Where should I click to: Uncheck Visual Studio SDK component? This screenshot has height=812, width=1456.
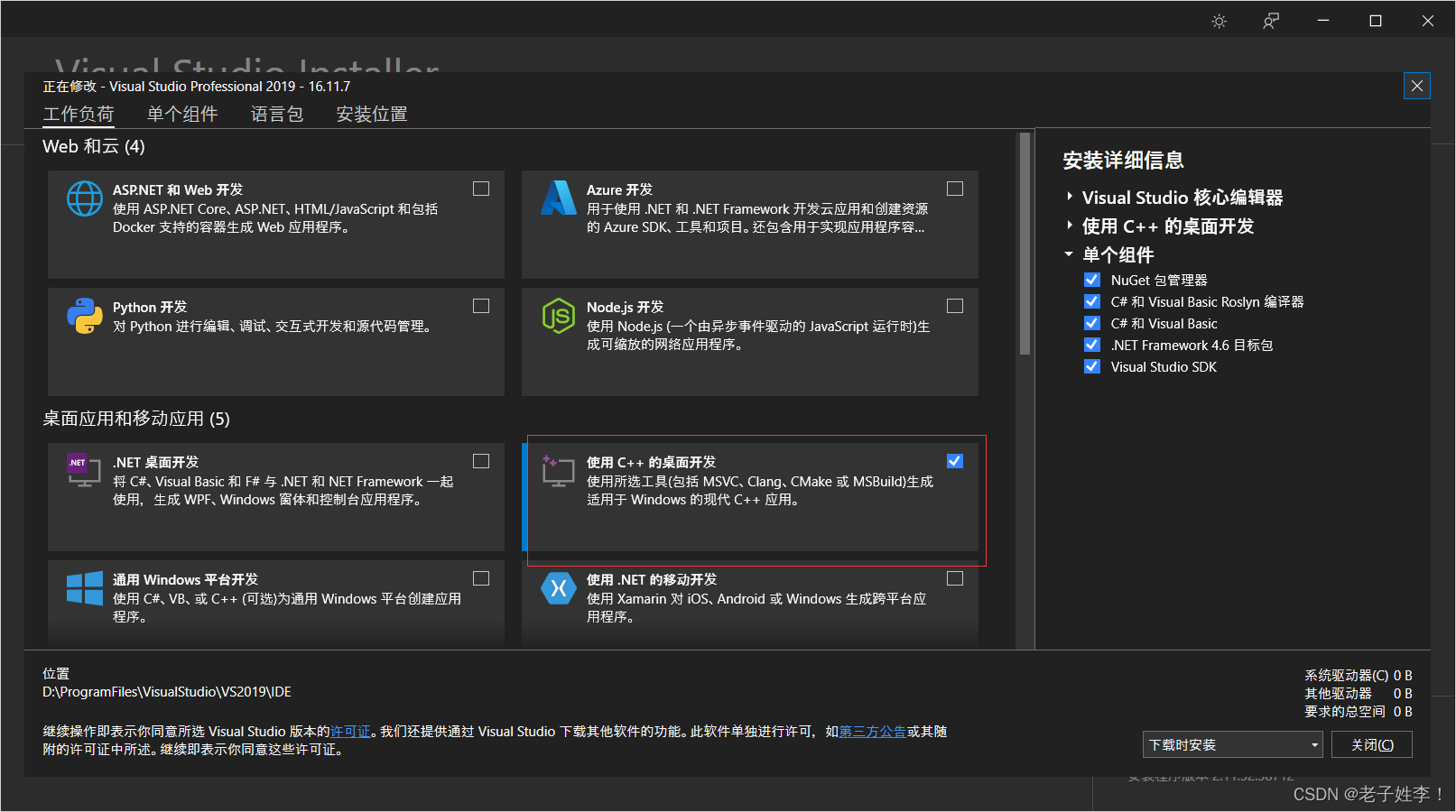1092,366
